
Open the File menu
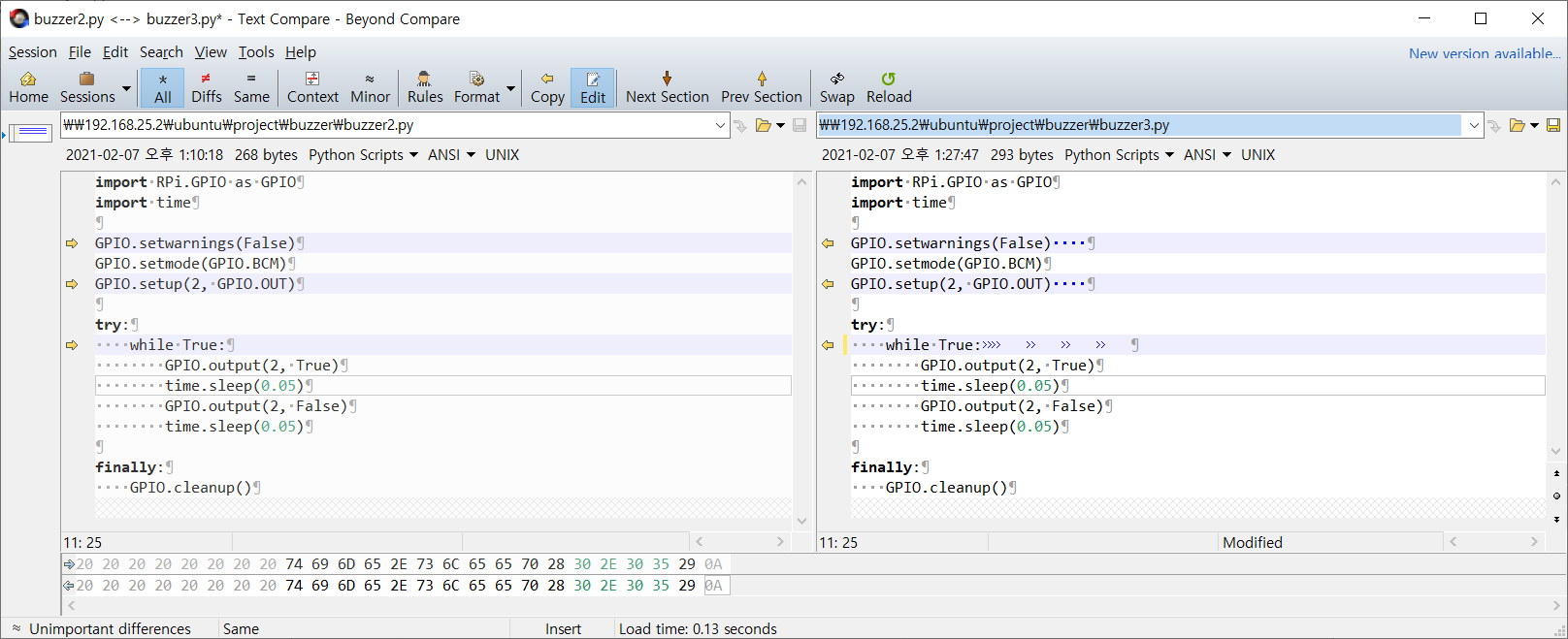(x=81, y=52)
